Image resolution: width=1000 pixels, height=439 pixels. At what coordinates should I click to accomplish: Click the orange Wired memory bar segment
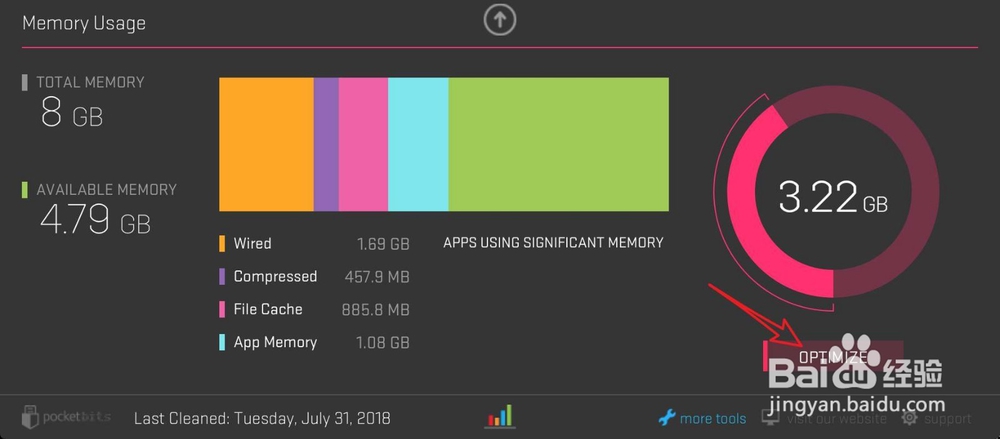coord(266,144)
